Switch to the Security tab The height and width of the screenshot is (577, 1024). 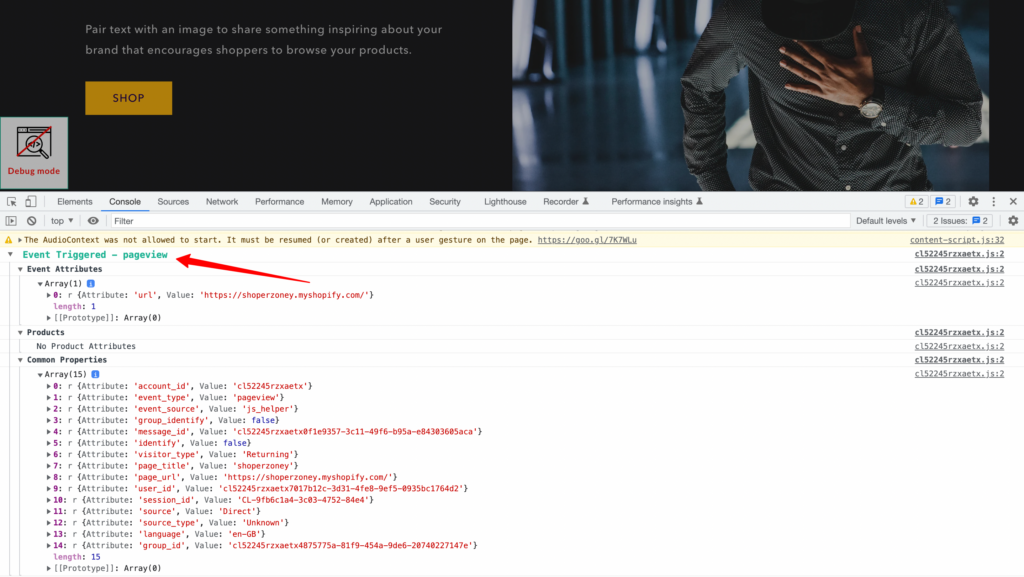pyautogui.click(x=445, y=202)
